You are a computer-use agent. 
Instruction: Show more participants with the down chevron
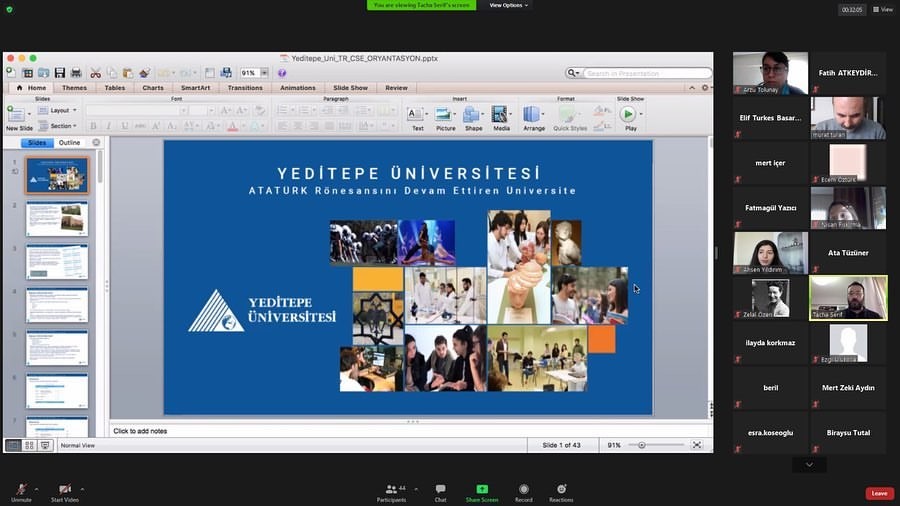click(809, 465)
